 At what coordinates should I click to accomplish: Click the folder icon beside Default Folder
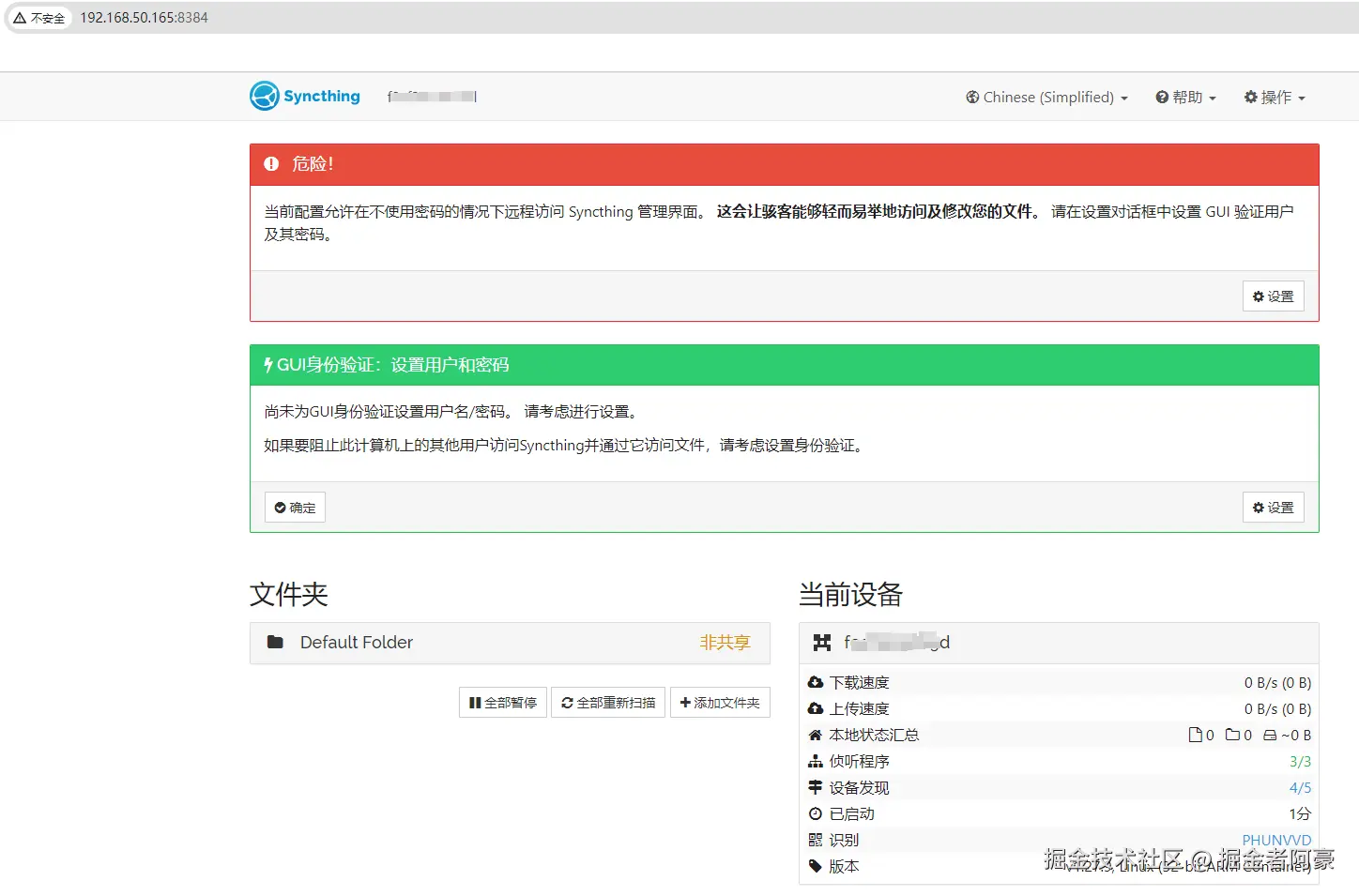click(275, 642)
